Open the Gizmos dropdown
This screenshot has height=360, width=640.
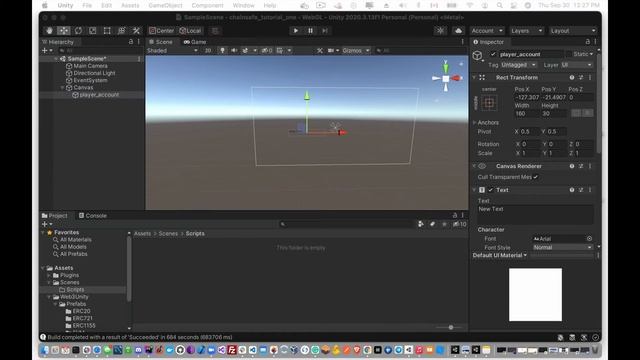[x=356, y=51]
